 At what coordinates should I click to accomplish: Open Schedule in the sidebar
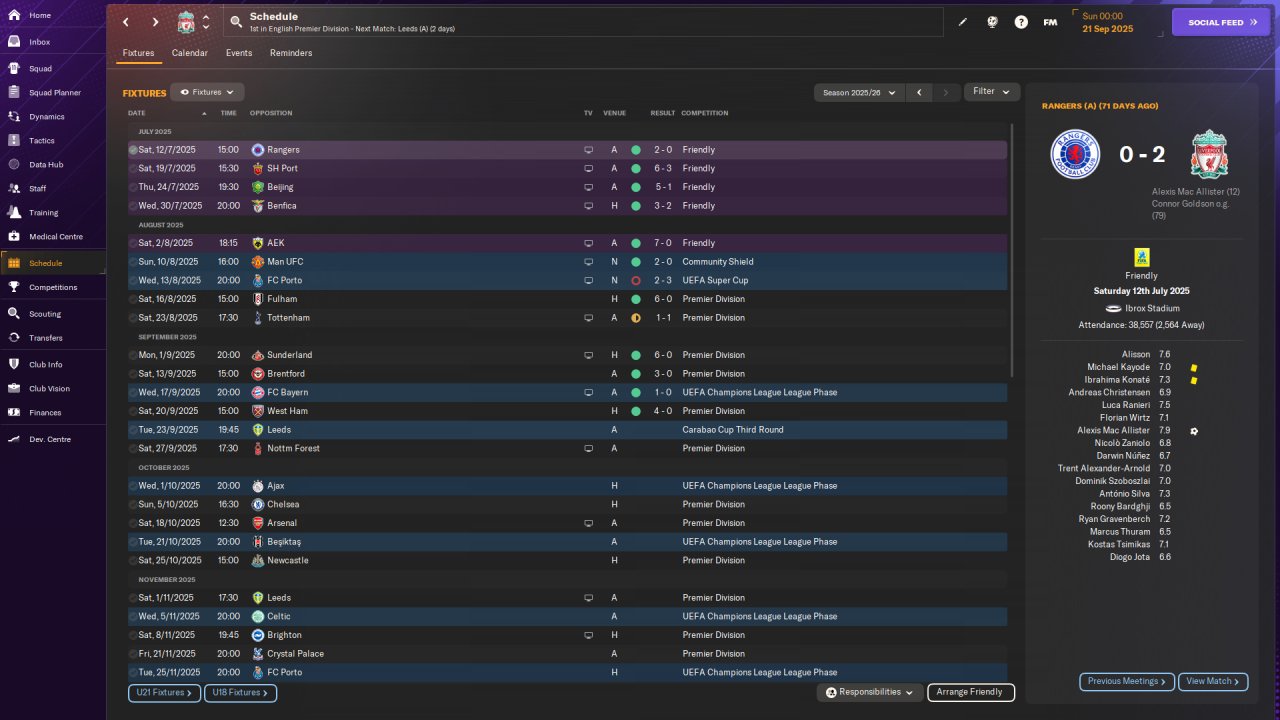click(x=52, y=263)
